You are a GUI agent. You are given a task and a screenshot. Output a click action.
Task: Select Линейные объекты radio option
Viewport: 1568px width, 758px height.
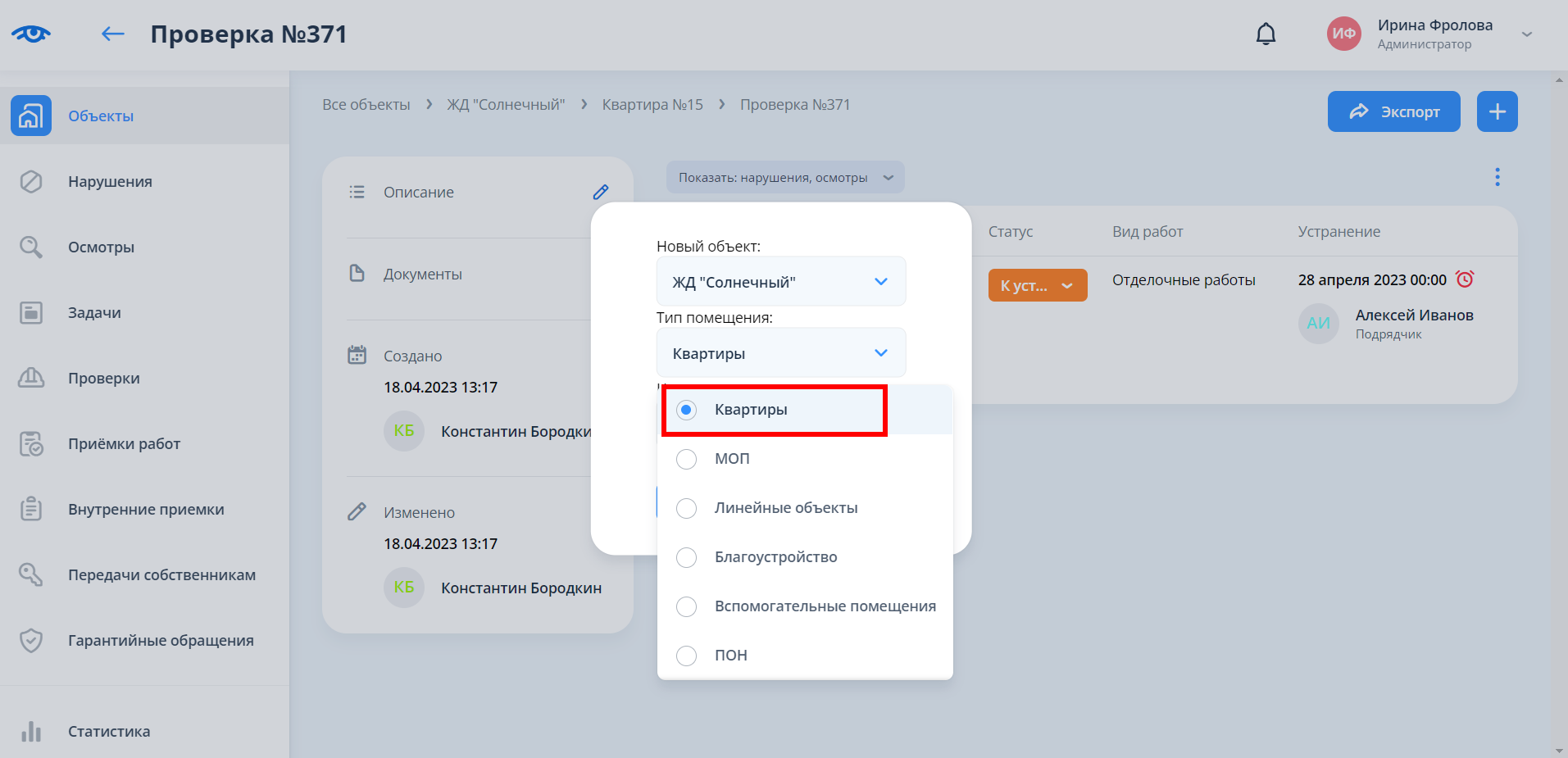[687, 508]
